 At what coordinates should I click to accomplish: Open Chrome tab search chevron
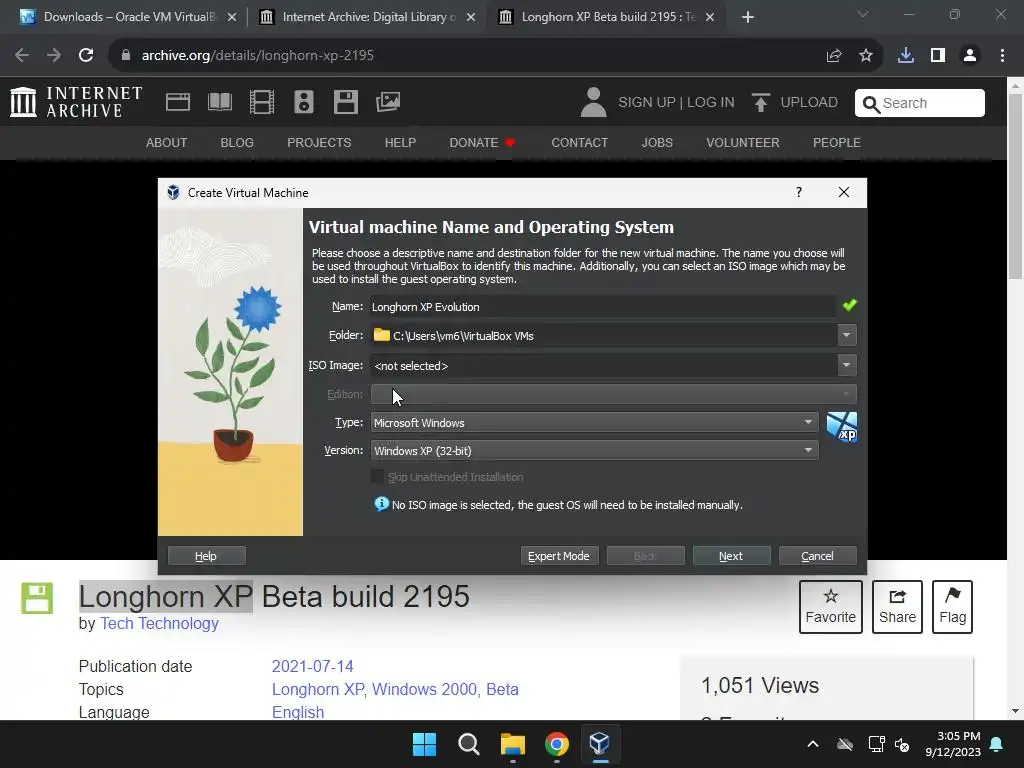tap(863, 14)
